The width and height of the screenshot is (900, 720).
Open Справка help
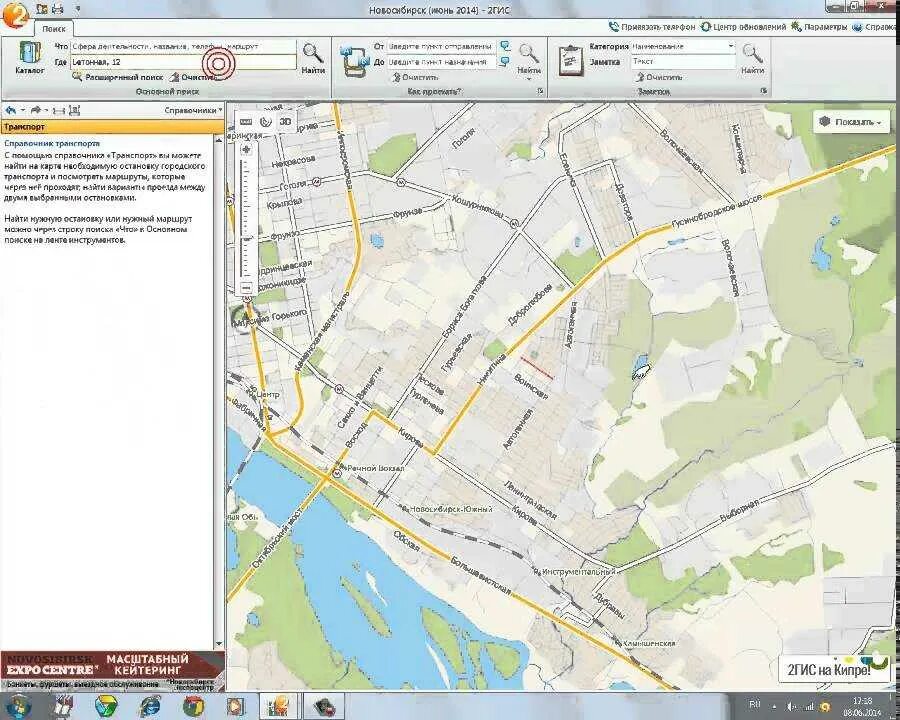click(875, 27)
